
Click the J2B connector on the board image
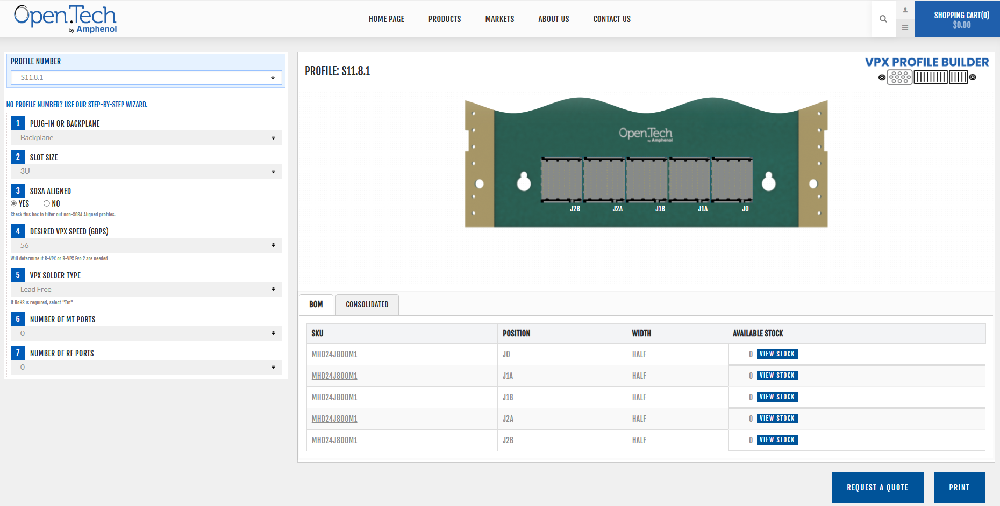tap(561, 180)
